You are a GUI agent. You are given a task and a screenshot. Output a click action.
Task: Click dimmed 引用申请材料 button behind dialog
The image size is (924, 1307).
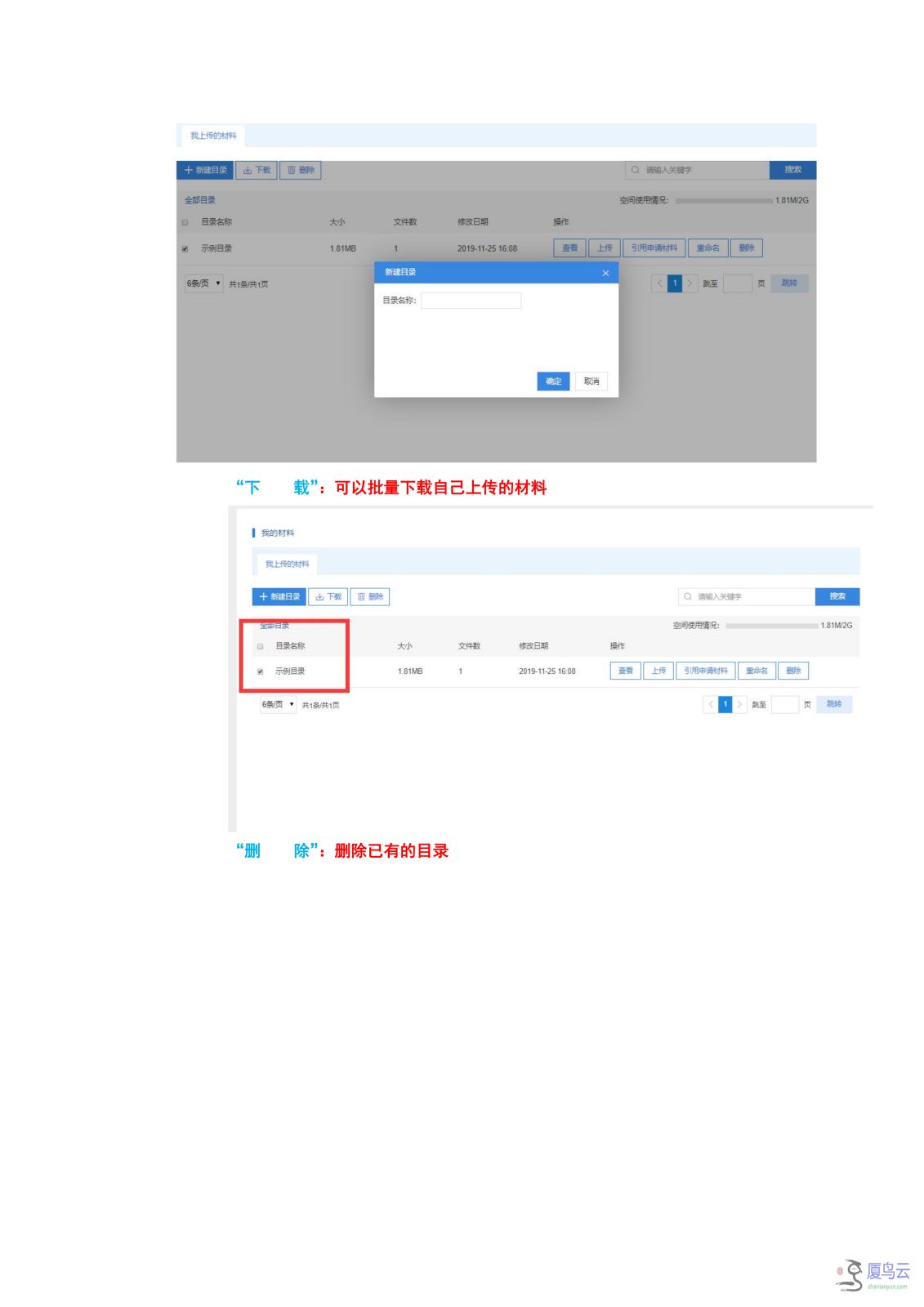pyautogui.click(x=654, y=248)
